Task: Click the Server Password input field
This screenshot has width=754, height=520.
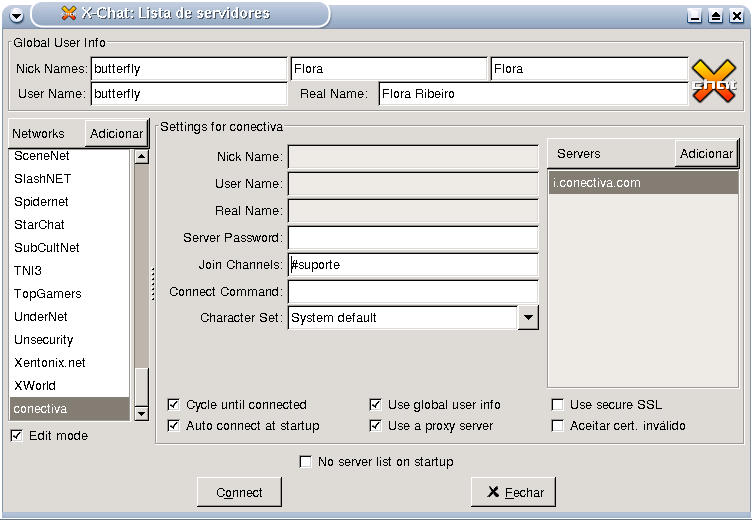Action: [x=413, y=238]
